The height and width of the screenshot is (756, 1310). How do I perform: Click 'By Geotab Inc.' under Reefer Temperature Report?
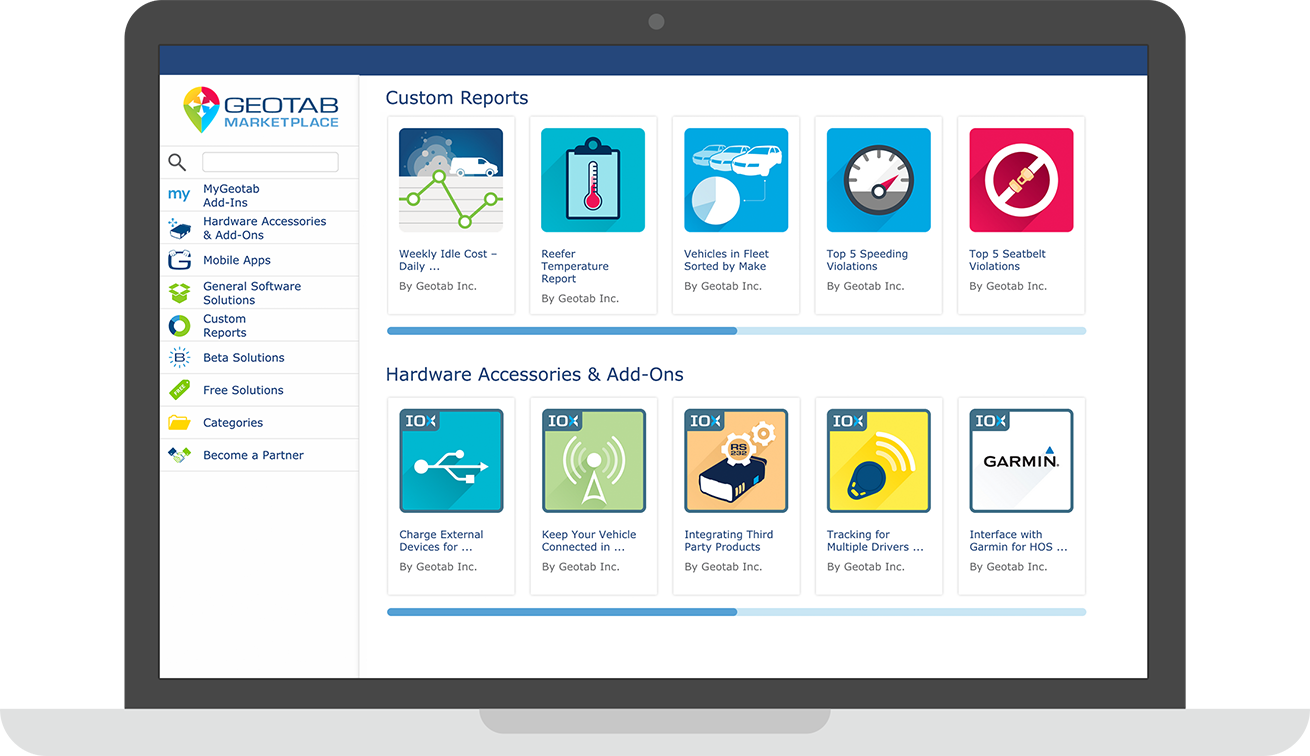[x=580, y=299]
